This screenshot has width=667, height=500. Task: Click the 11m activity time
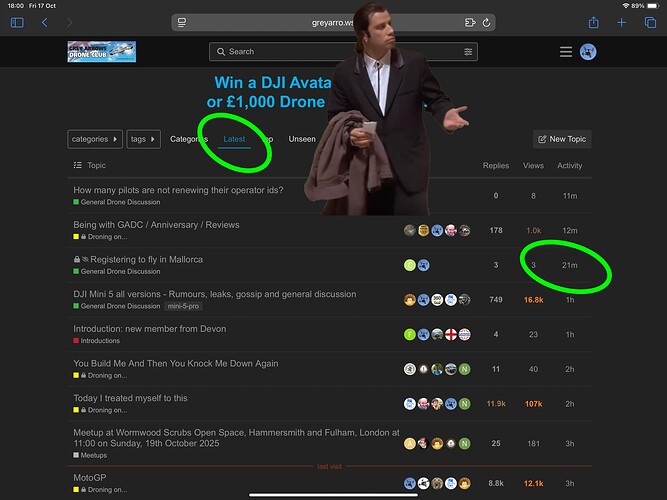click(x=570, y=196)
